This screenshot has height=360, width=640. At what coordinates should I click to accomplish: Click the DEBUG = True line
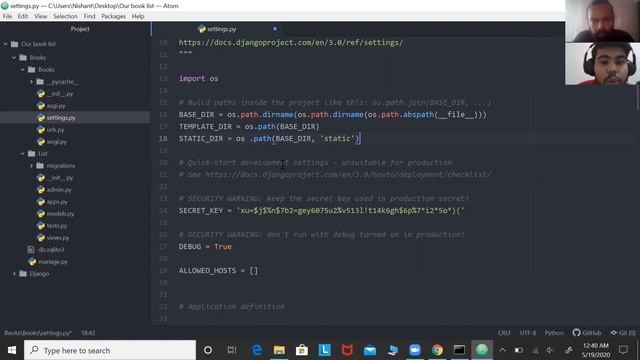click(205, 247)
